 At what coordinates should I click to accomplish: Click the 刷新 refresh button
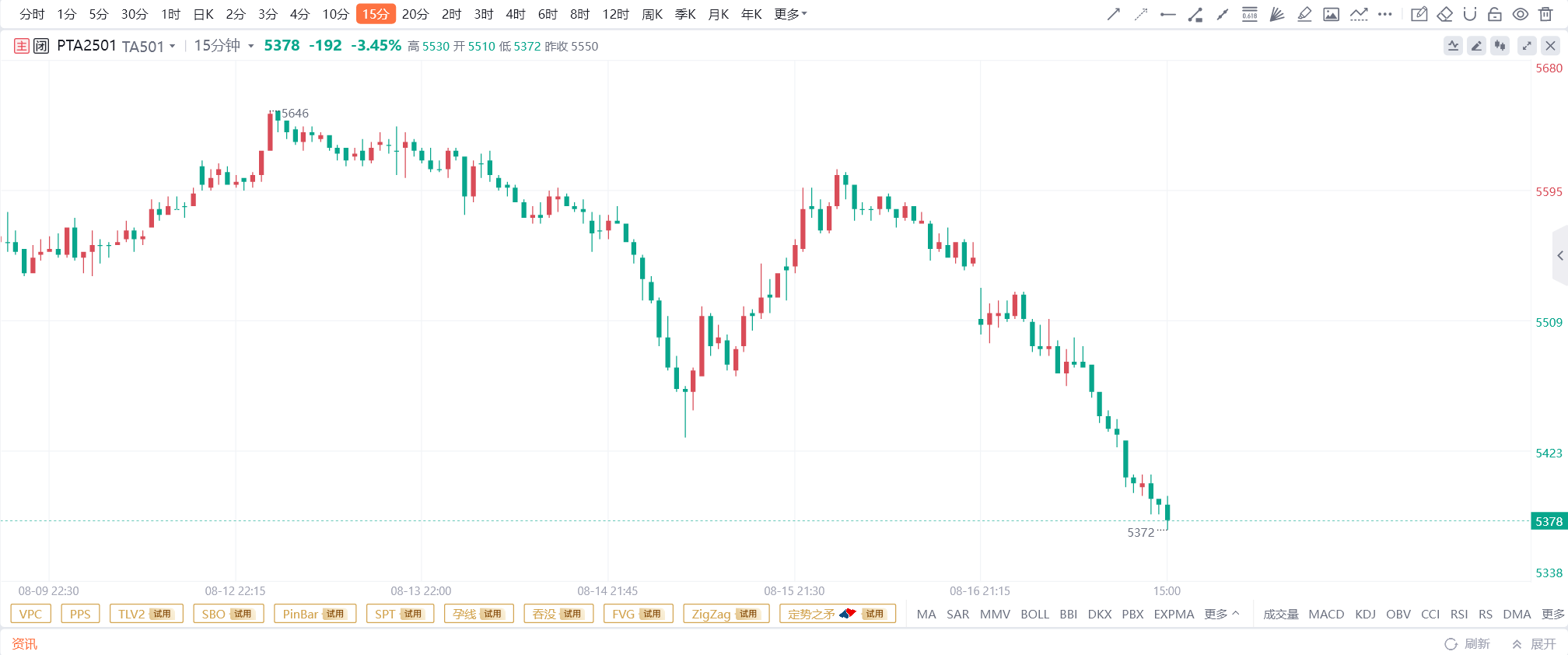click(x=1468, y=643)
